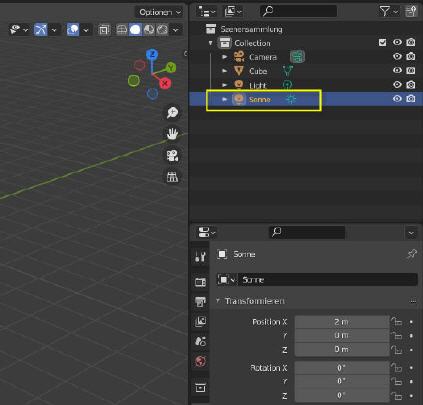423x405 pixels.
Task: Open object type visibility dropdown arrow
Action: tap(26, 30)
